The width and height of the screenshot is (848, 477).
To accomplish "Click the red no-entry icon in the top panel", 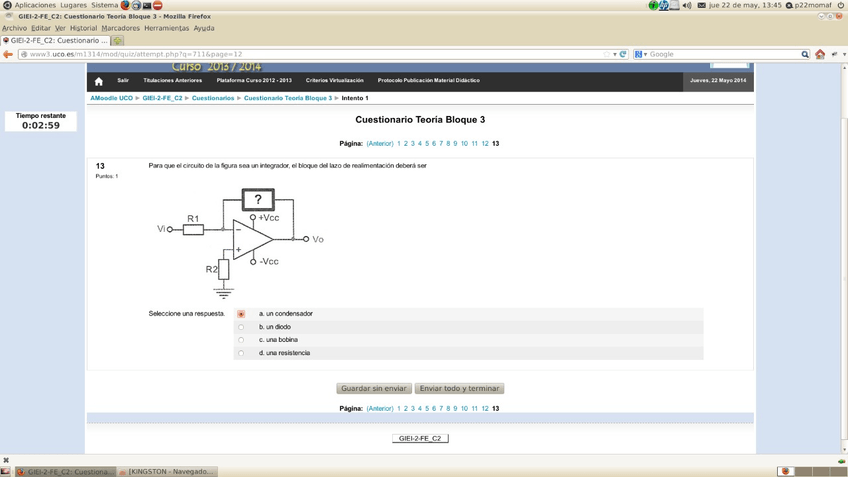I will pyautogui.click(x=157, y=5).
